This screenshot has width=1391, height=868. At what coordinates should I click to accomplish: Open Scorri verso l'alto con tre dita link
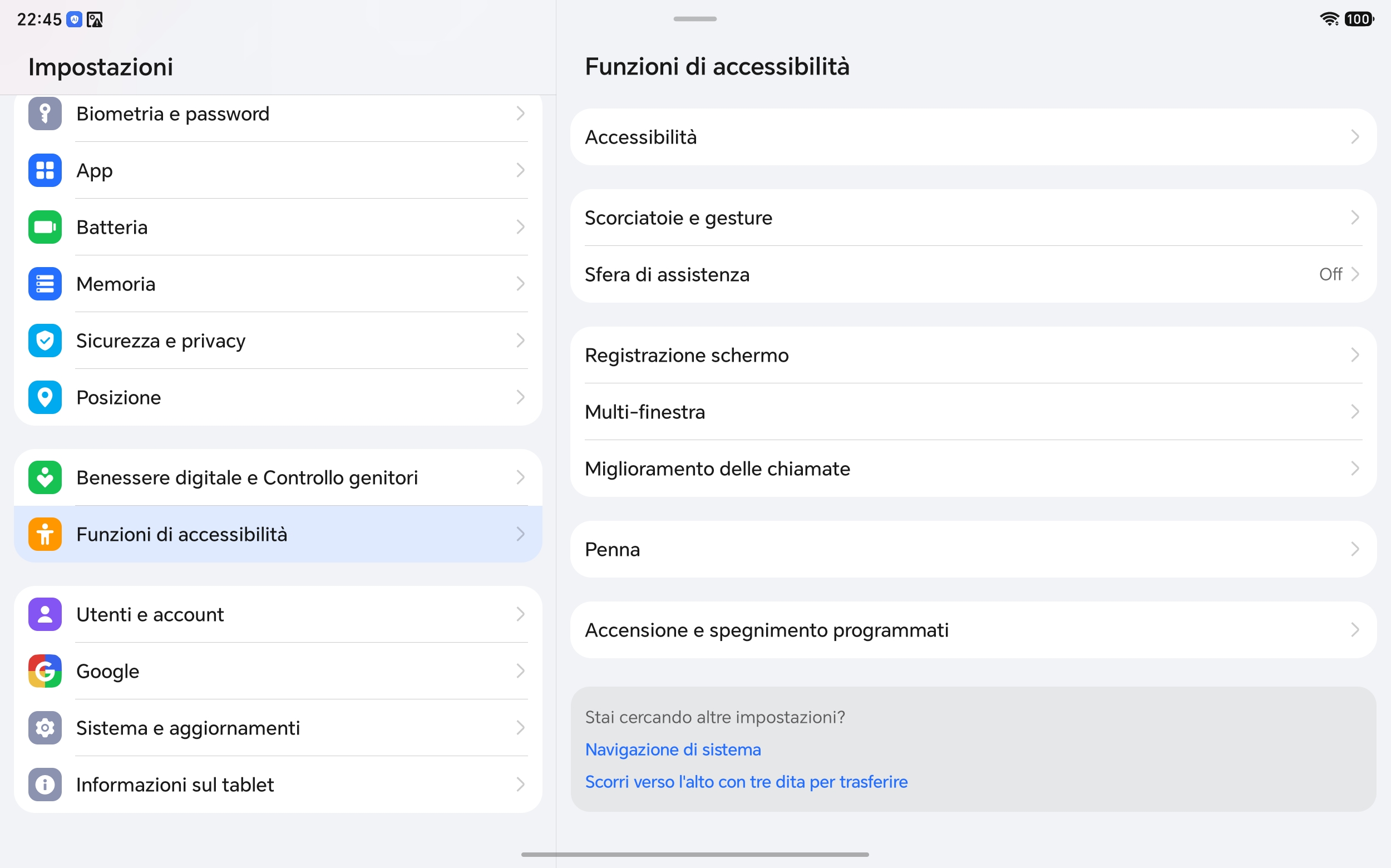pos(746,782)
